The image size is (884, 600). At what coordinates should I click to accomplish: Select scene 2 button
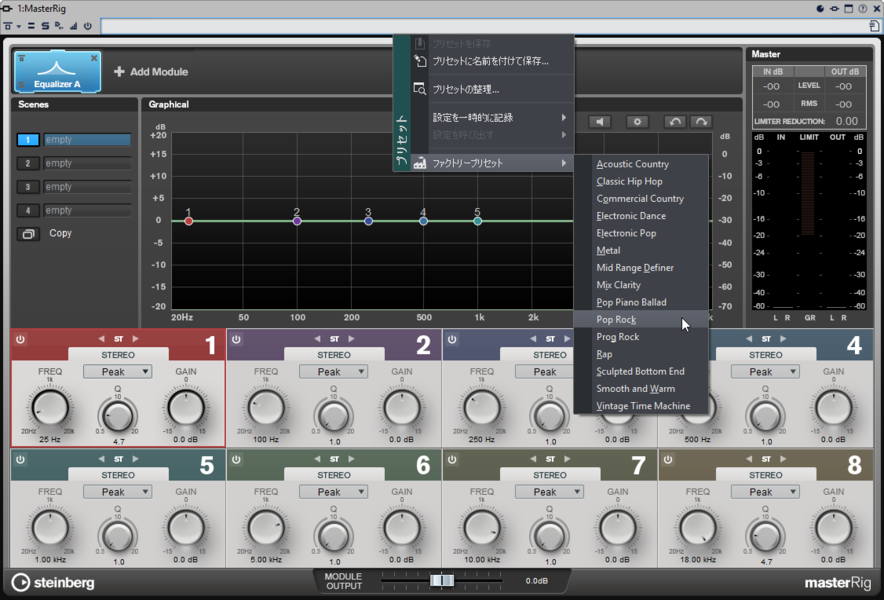coord(28,164)
